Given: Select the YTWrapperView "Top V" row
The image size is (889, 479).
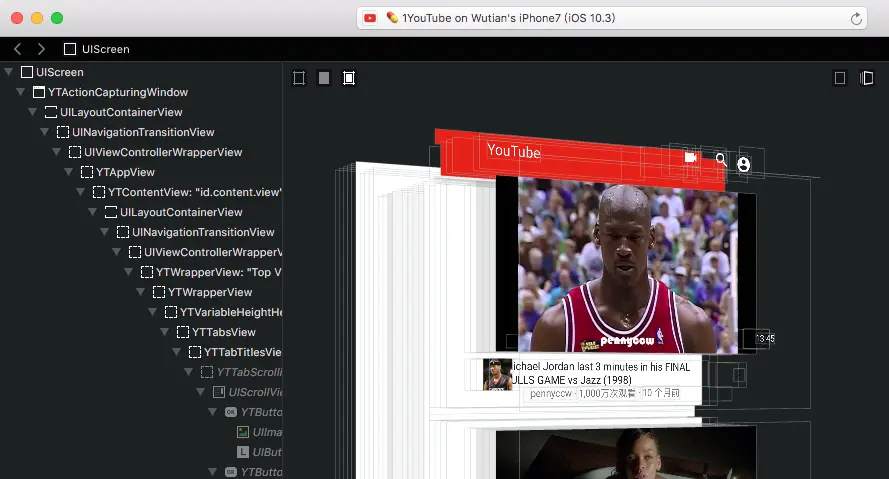Looking at the screenshot, I should (x=141, y=272).
